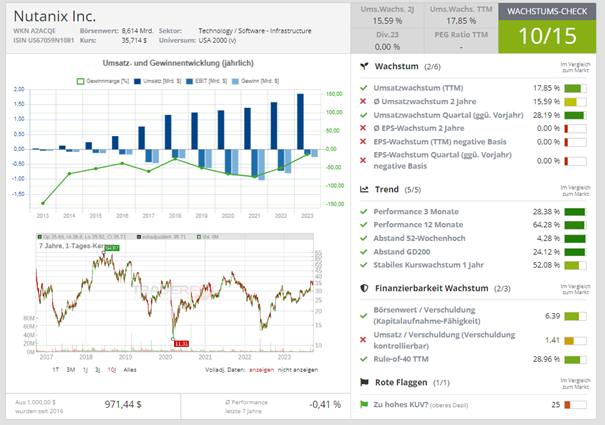The image size is (605, 425).
Task: Click the 971,44 $ value
Action: [123, 405]
